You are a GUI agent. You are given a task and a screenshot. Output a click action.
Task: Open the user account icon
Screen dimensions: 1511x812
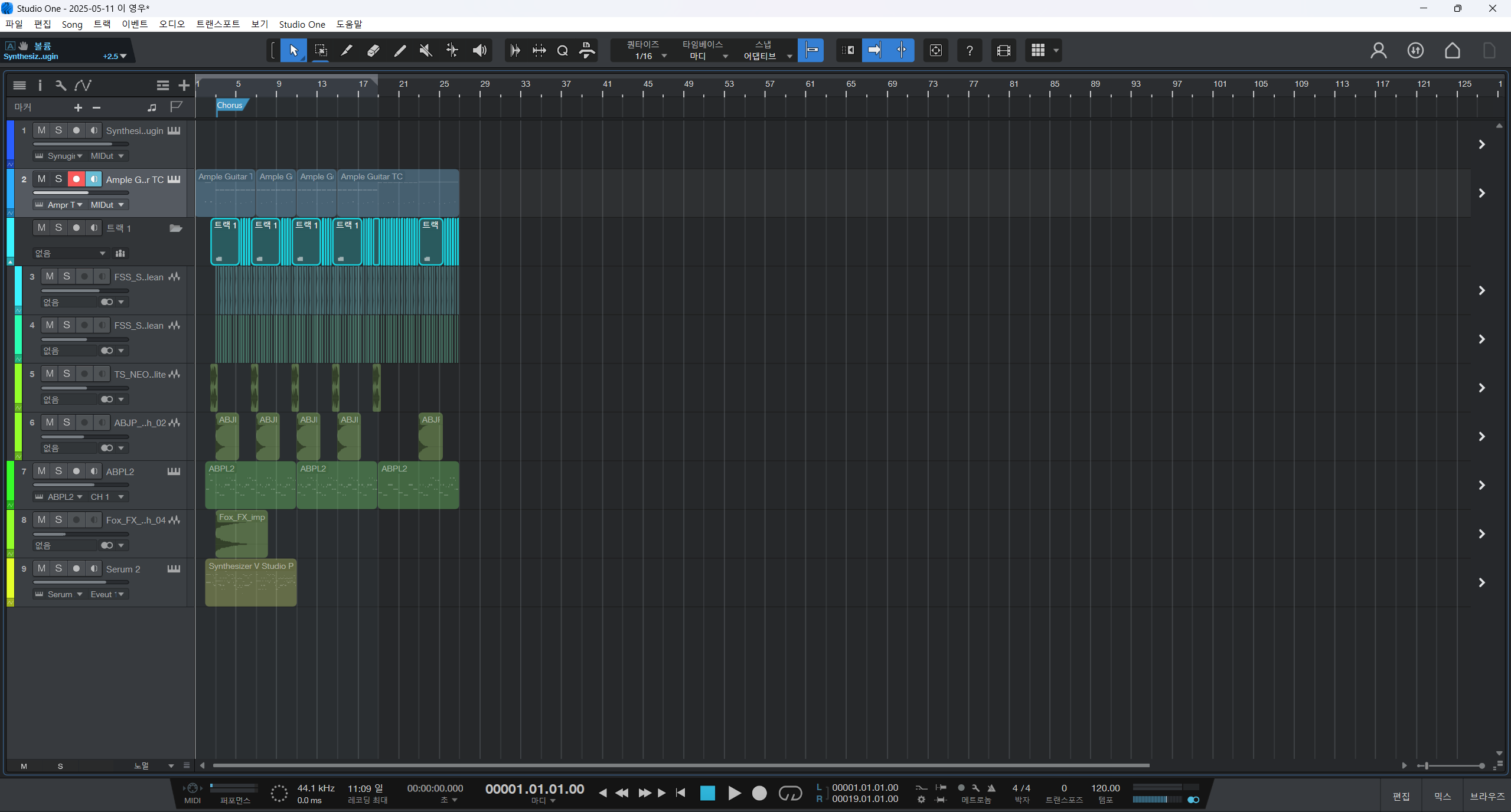point(1379,50)
